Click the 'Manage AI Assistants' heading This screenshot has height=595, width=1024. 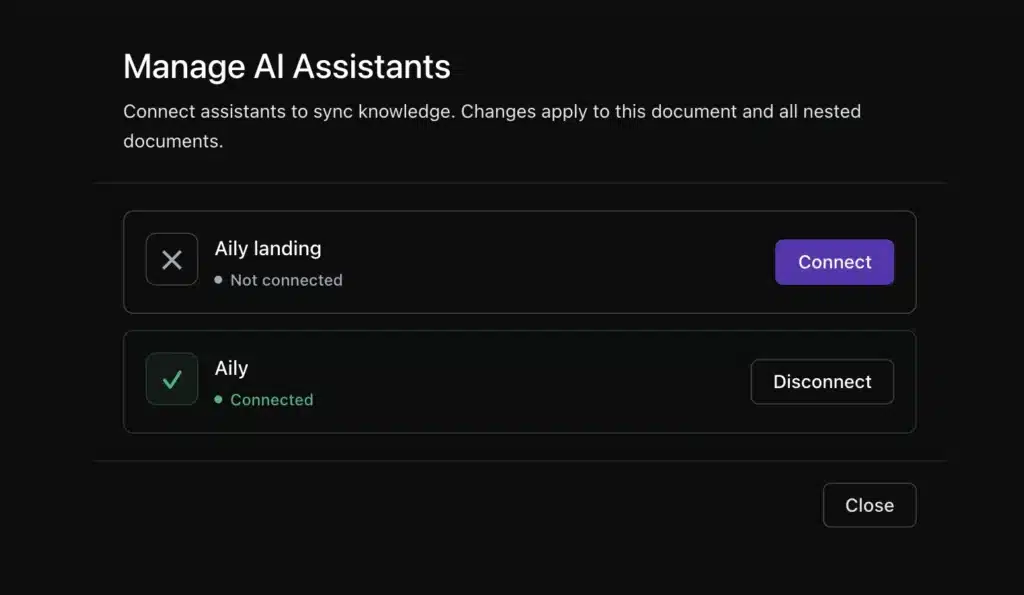[x=287, y=67]
